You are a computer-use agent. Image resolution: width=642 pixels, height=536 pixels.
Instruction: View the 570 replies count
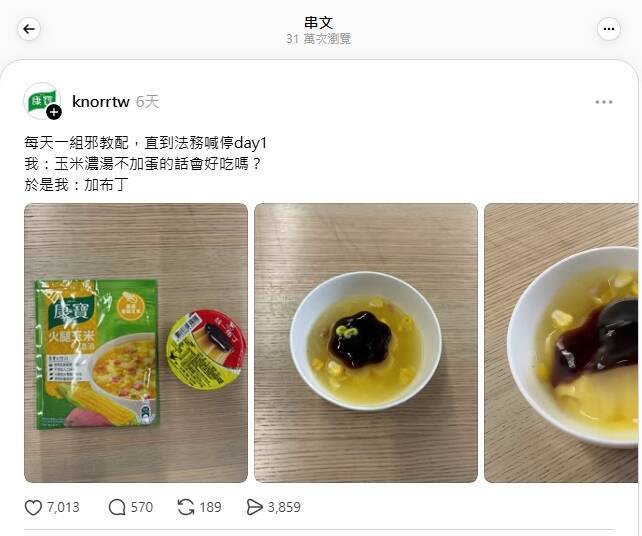pyautogui.click(x=142, y=507)
